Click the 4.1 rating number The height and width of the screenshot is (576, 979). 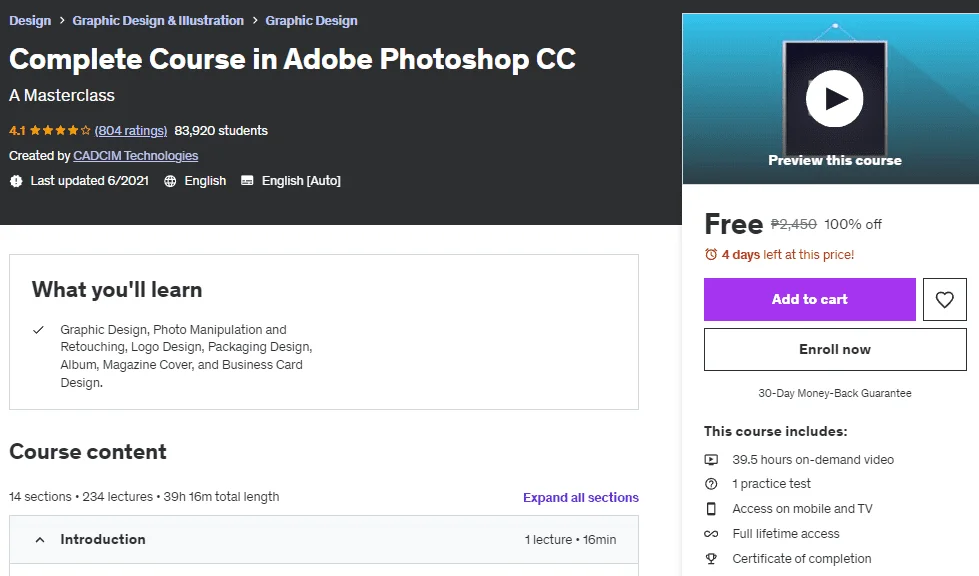[17, 130]
